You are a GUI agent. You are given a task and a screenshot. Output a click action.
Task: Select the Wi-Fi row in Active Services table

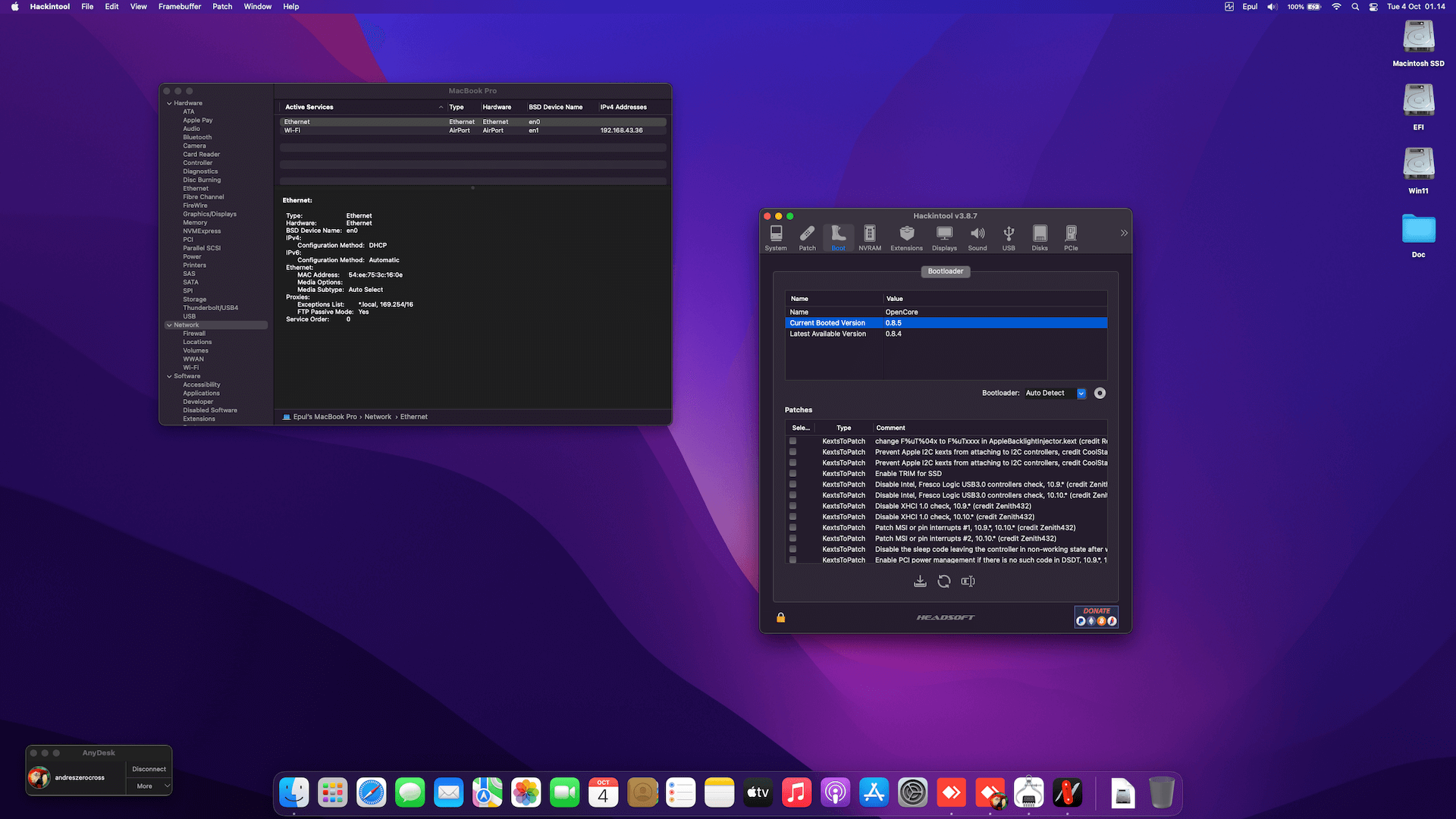pos(472,130)
